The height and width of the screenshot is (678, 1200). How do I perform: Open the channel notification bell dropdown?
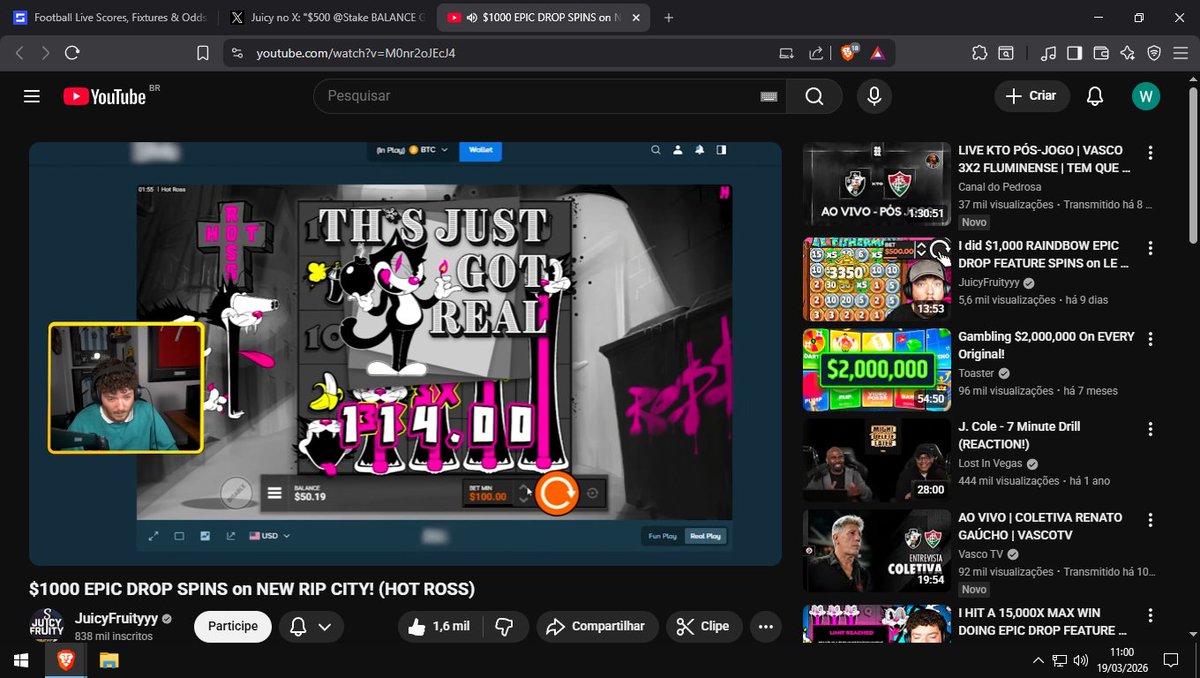pyautogui.click(x=311, y=627)
